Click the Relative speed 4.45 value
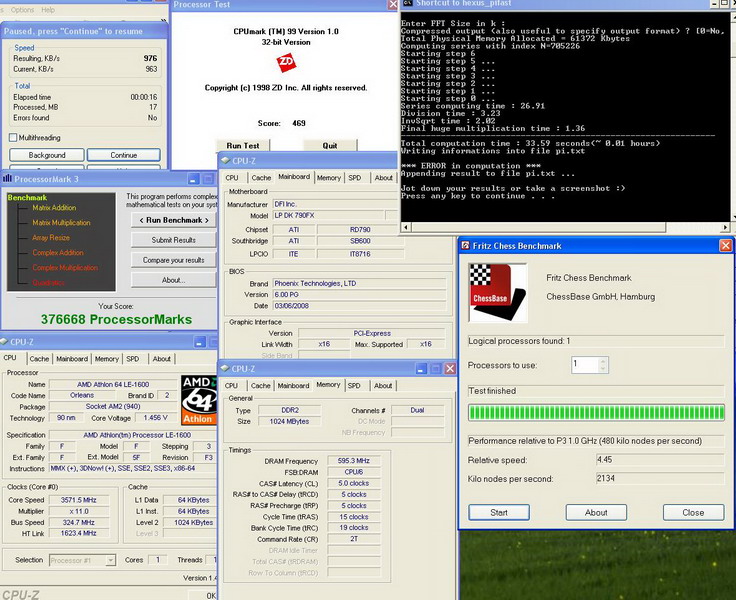The image size is (736, 600). (x=659, y=460)
